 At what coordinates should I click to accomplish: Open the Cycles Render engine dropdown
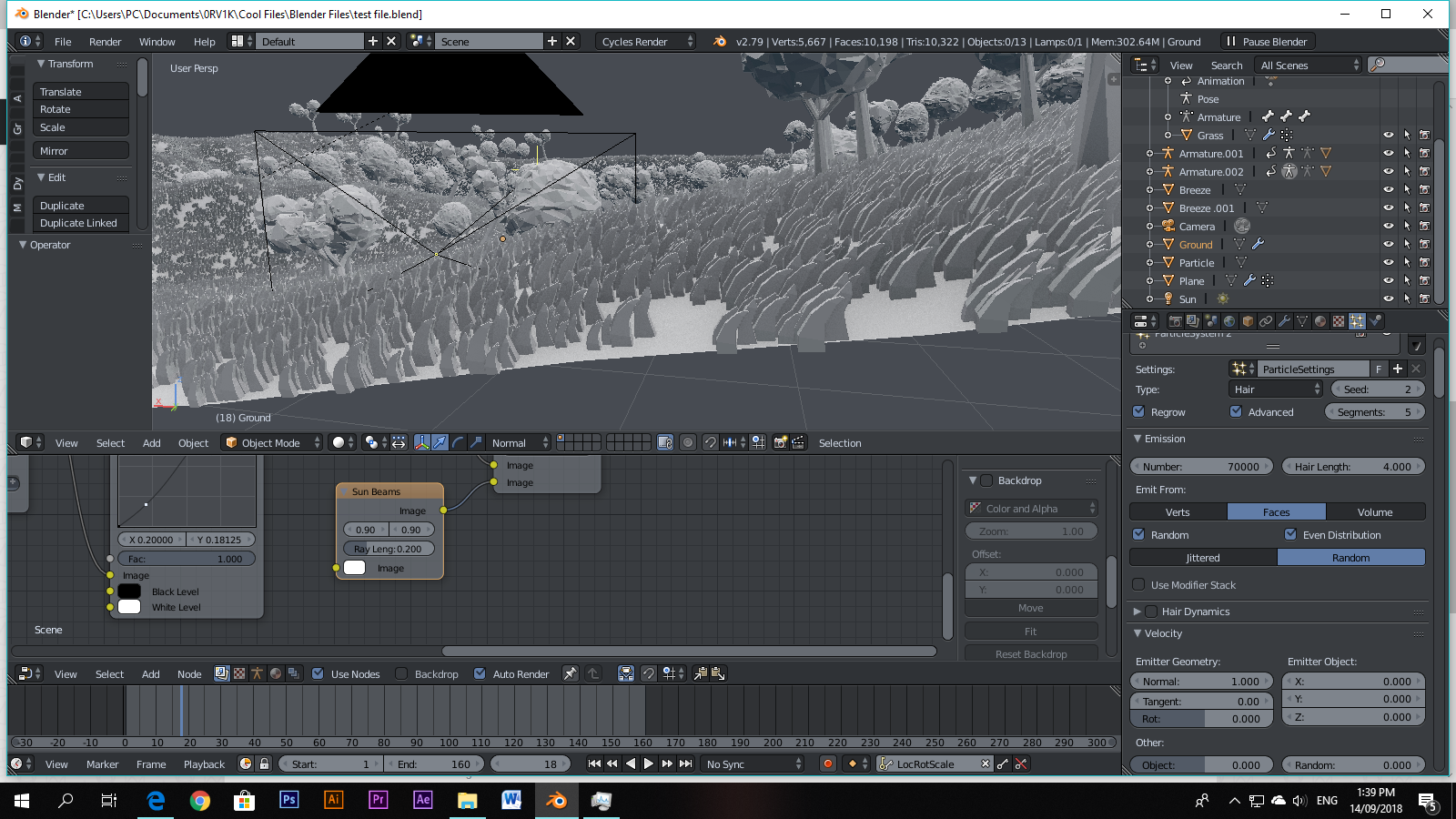coord(646,41)
